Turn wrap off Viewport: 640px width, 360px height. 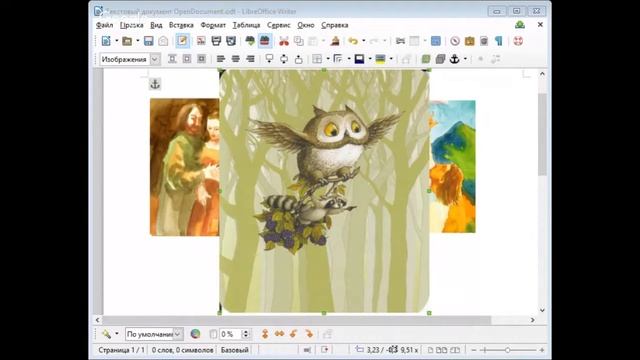pyautogui.click(x=172, y=59)
